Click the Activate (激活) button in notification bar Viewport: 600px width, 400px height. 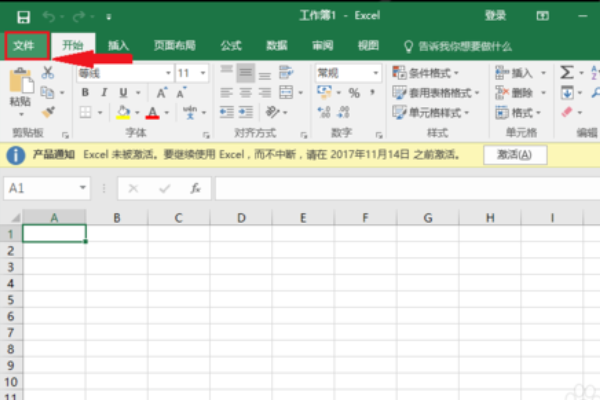coord(515,155)
